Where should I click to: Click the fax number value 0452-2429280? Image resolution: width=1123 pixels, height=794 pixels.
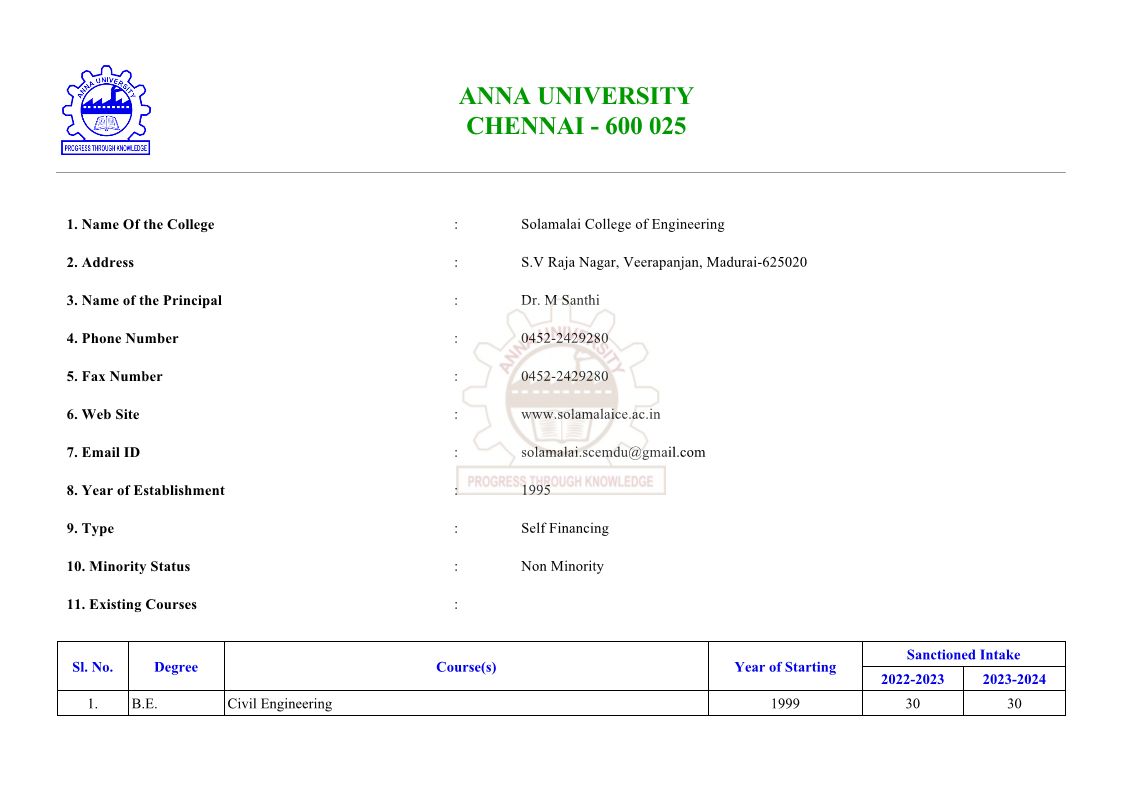pyautogui.click(x=564, y=376)
